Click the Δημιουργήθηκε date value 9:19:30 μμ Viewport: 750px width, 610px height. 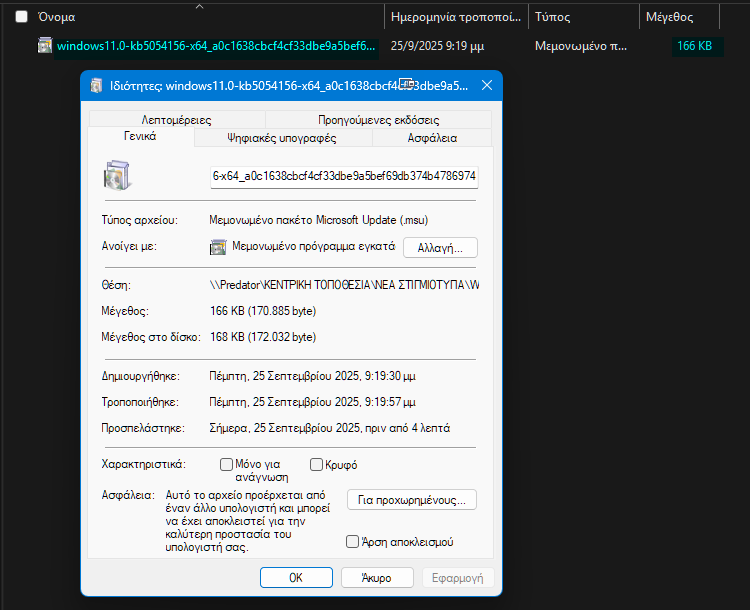tap(312, 376)
